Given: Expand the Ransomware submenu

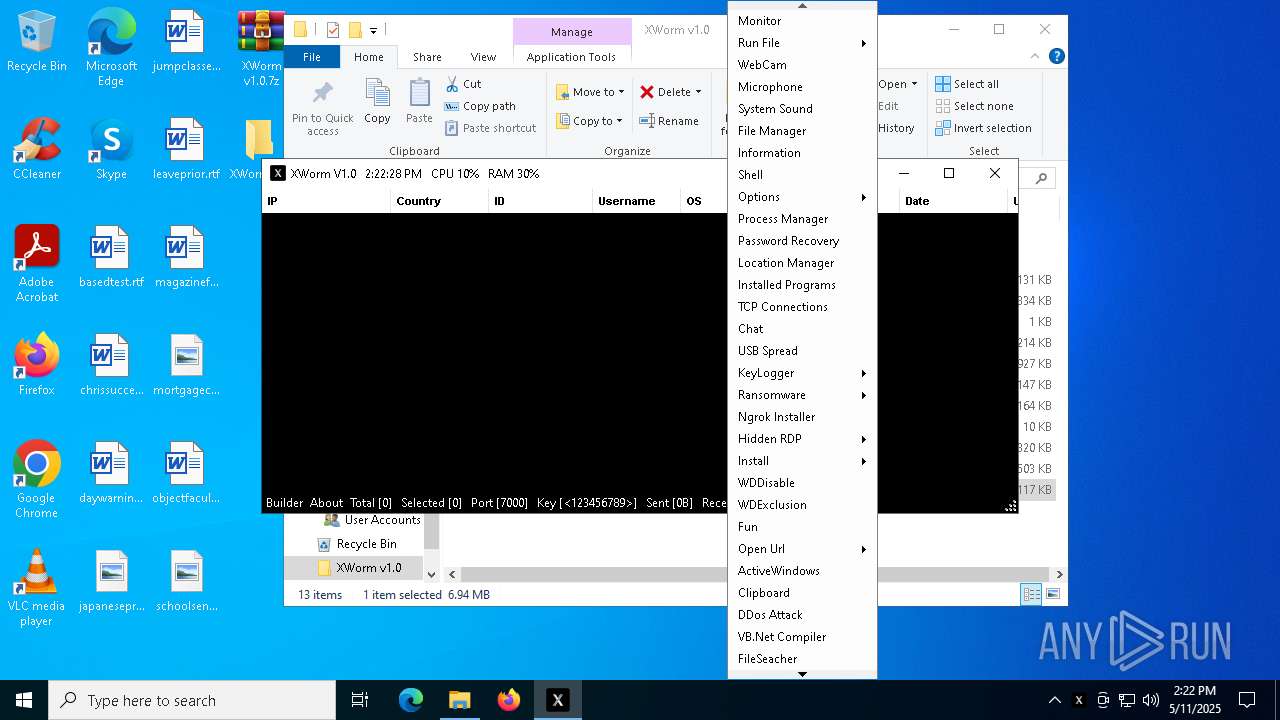Looking at the screenshot, I should tap(802, 395).
